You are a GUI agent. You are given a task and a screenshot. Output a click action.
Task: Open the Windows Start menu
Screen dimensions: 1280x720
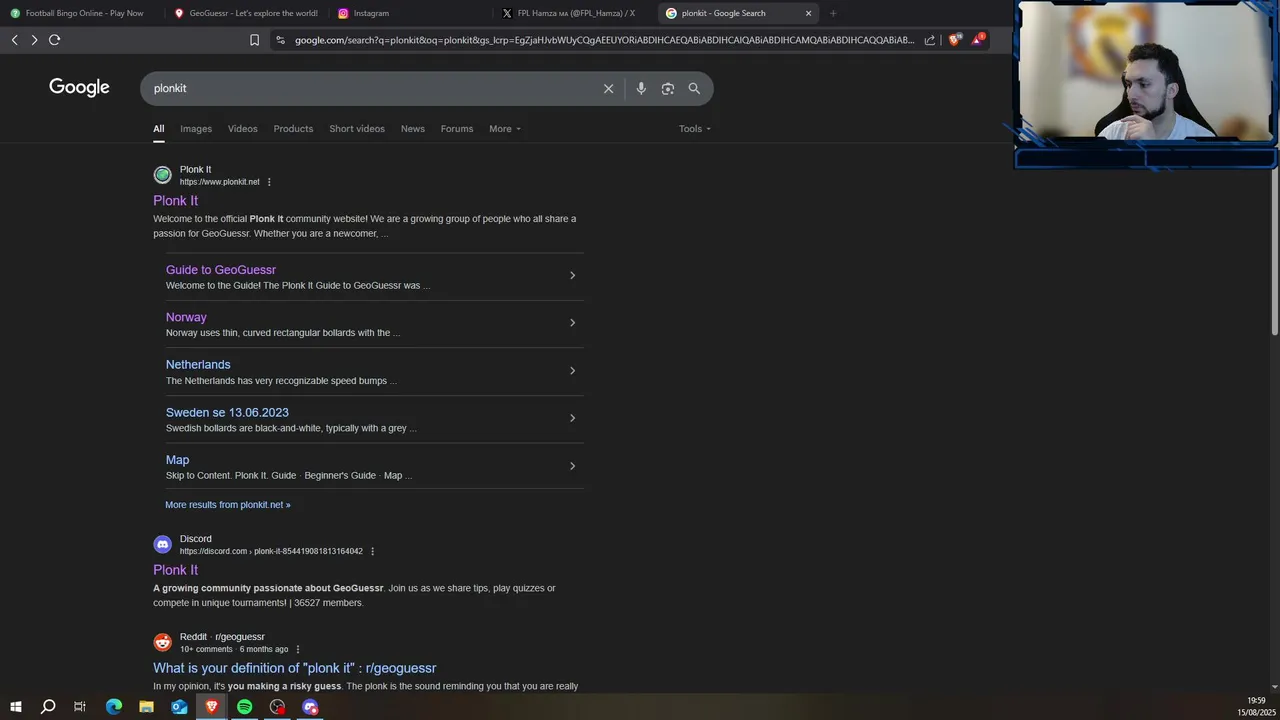[15, 707]
